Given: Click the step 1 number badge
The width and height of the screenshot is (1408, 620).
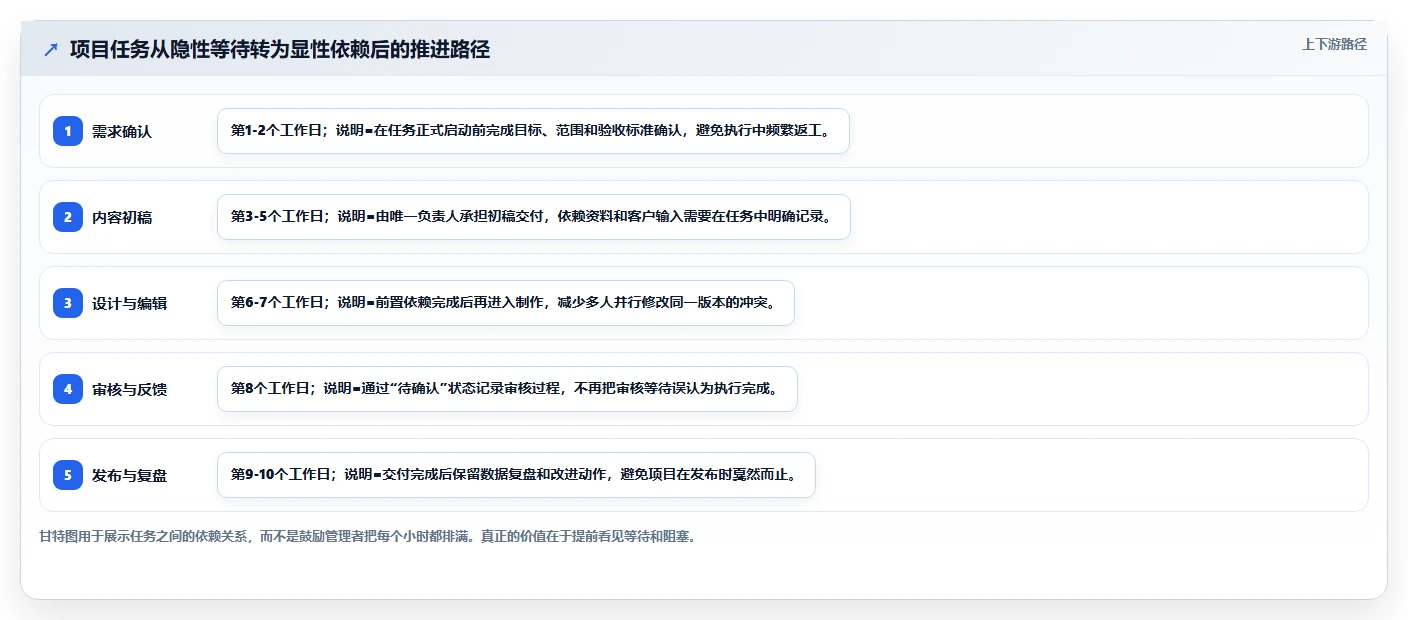Looking at the screenshot, I should point(68,131).
